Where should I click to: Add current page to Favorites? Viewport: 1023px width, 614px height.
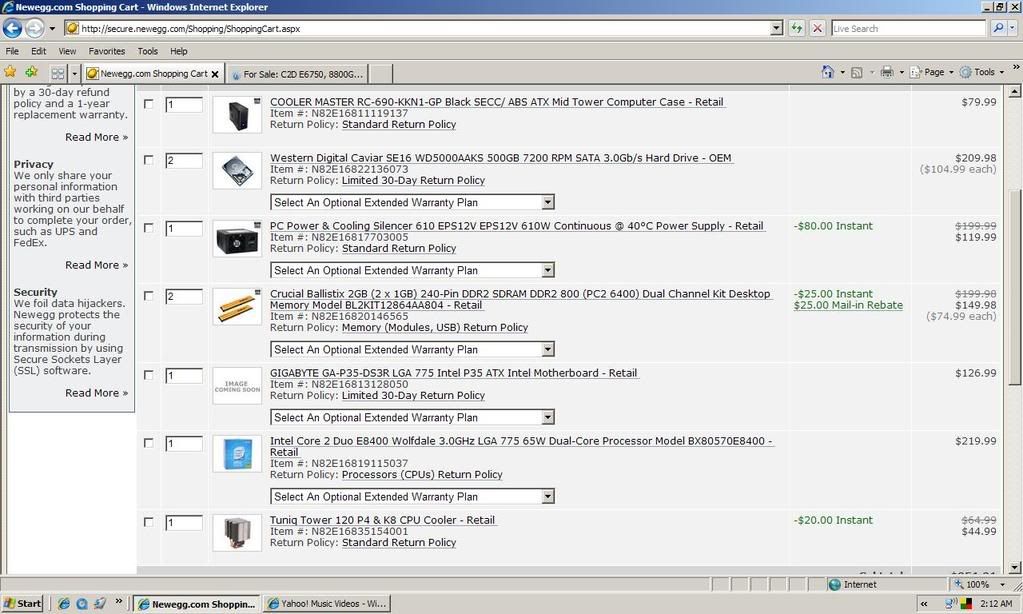30,72
